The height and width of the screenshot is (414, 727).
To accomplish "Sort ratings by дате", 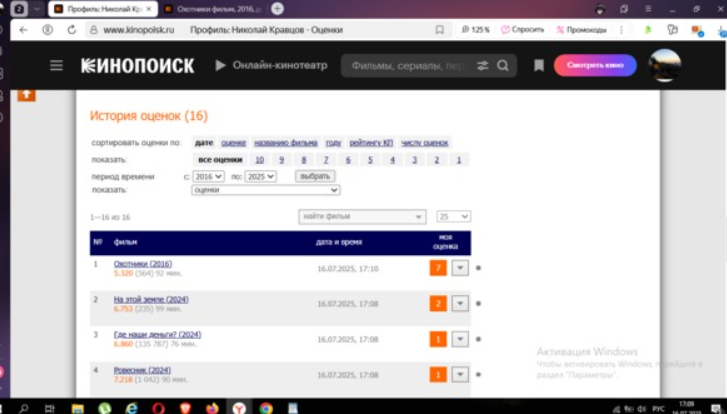I will [x=204, y=142].
